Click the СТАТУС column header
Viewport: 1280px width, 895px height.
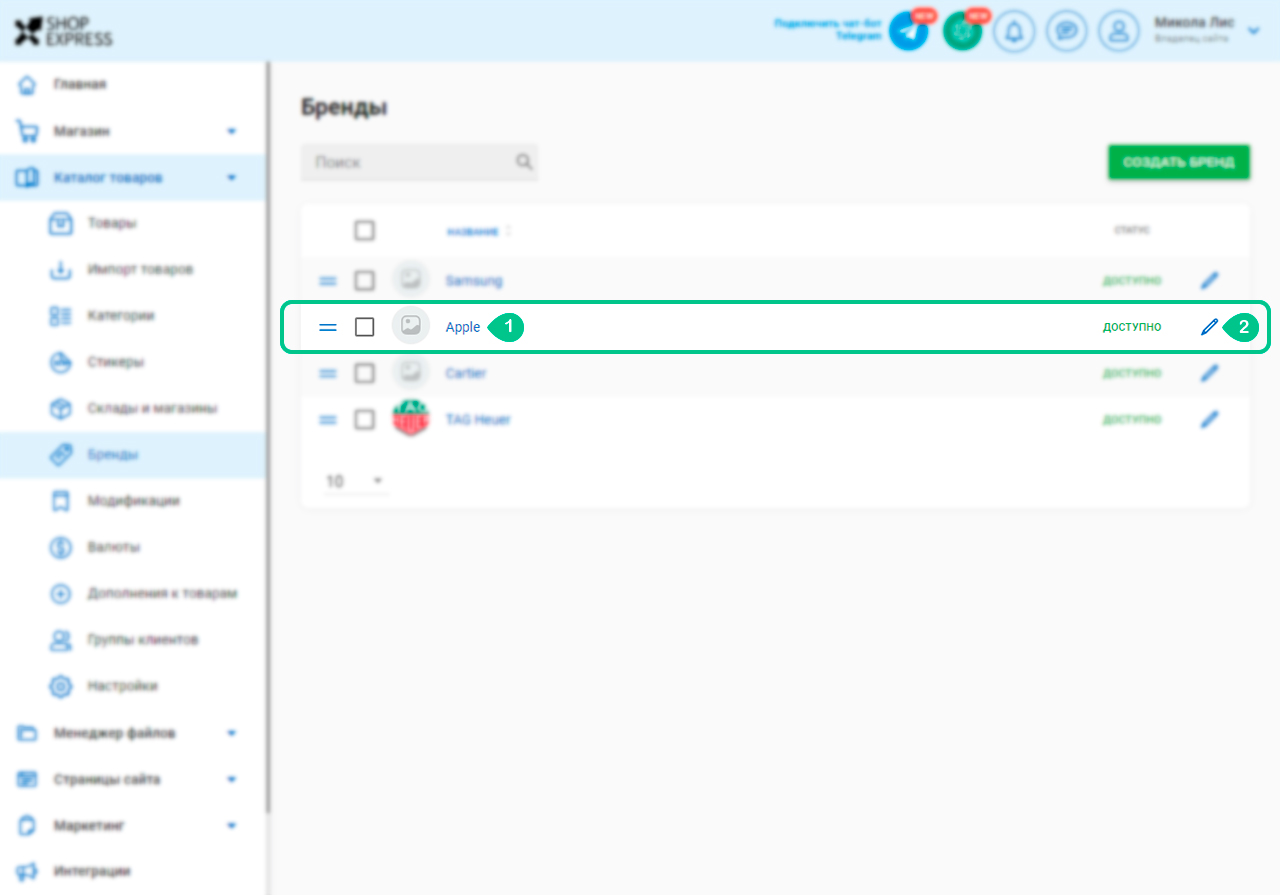[1132, 231]
